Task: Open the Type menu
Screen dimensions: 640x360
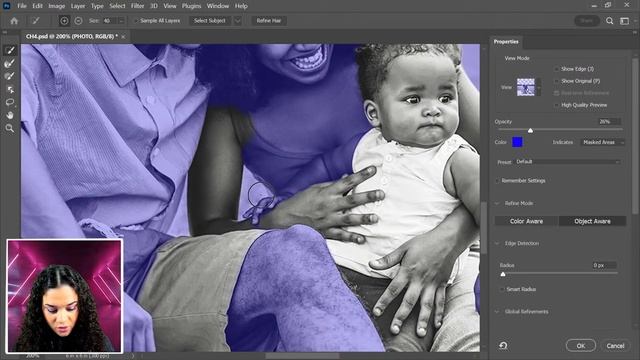Action: click(97, 6)
